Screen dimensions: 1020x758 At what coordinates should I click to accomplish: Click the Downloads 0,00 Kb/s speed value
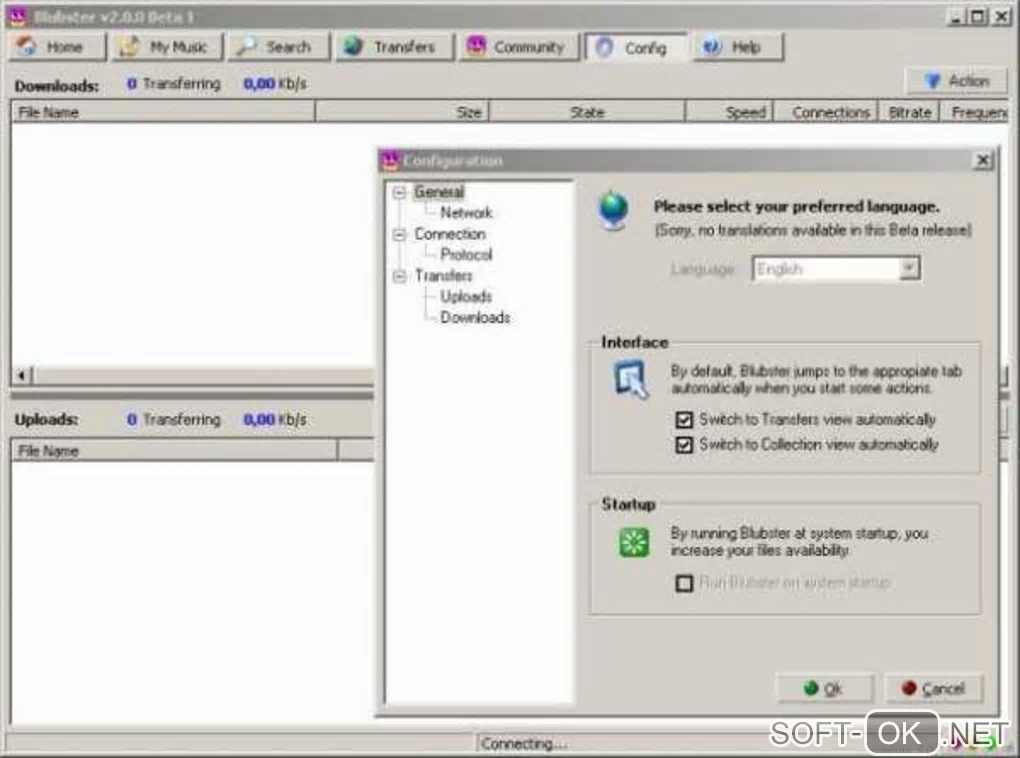tap(275, 84)
